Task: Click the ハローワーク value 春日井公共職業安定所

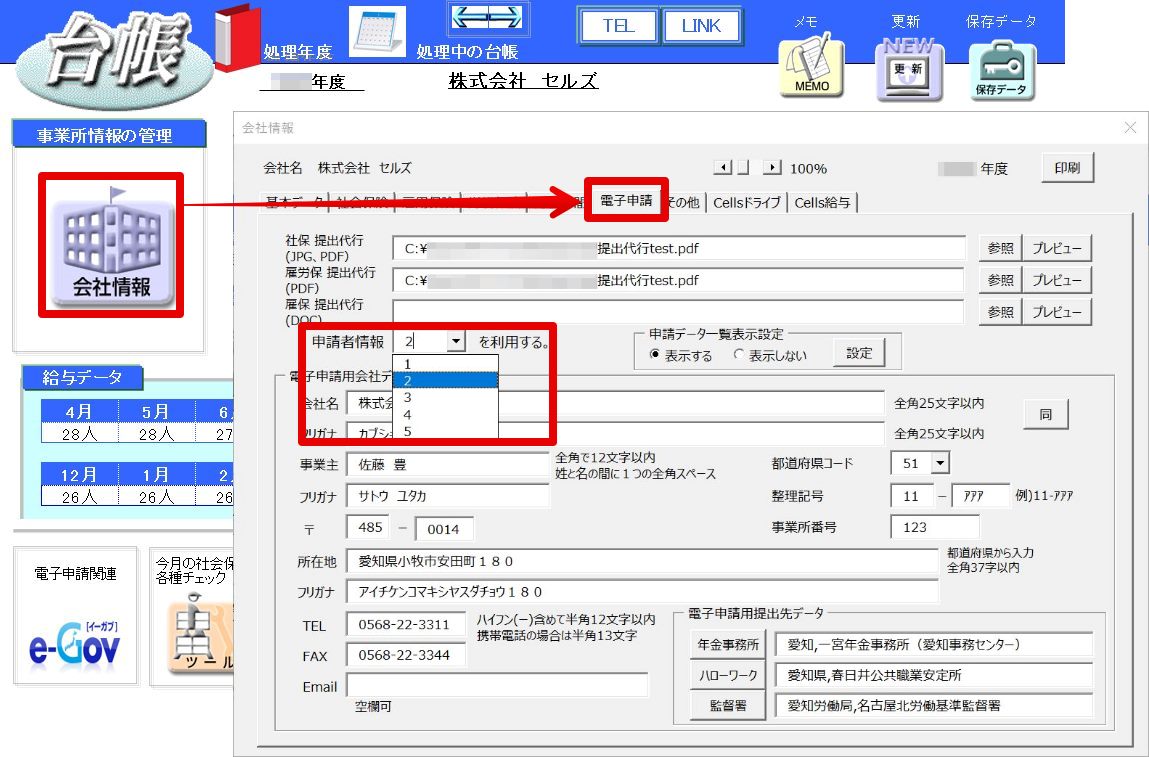Action: (x=934, y=675)
